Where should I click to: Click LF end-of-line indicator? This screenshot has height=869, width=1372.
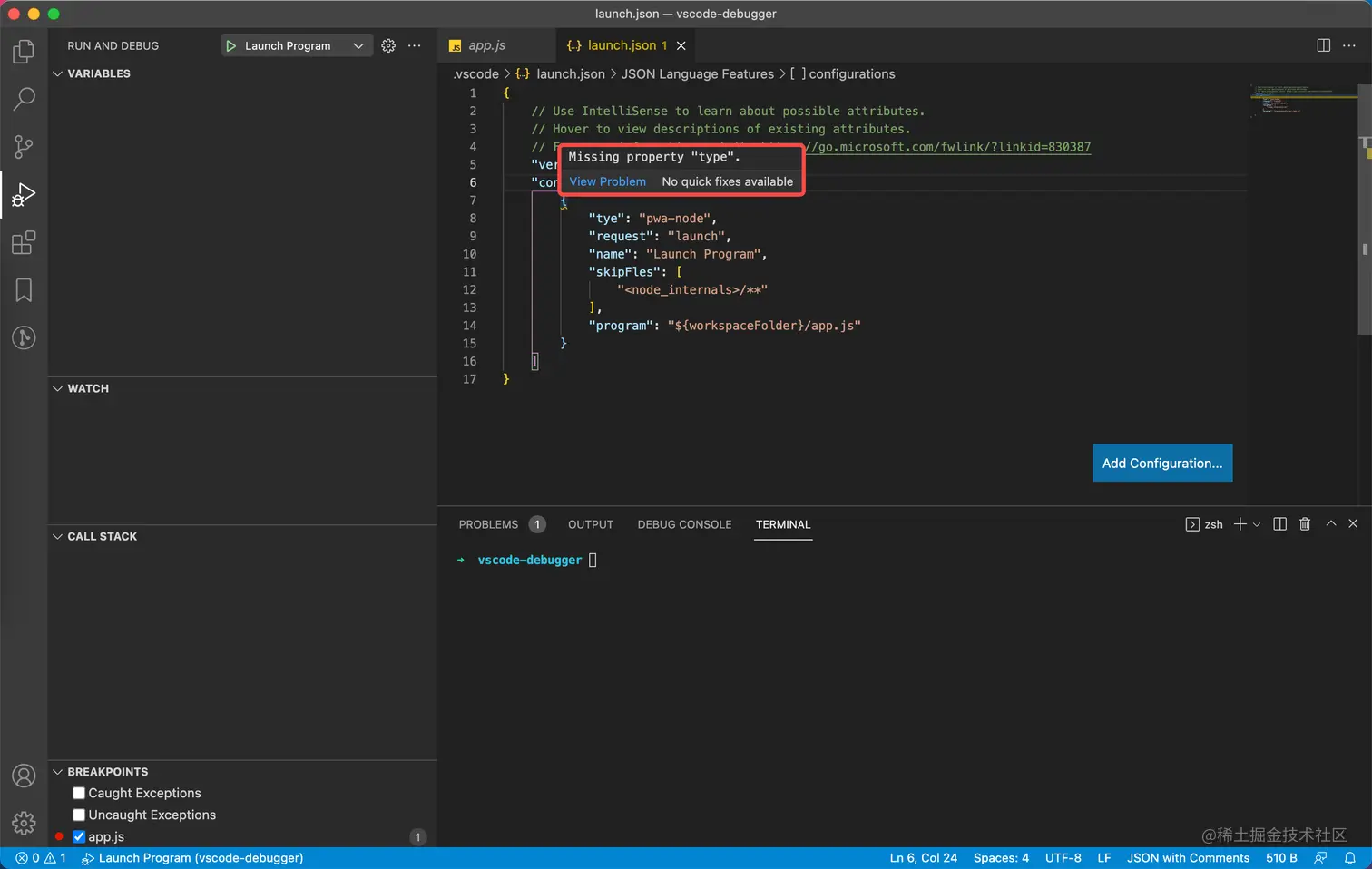(1103, 858)
